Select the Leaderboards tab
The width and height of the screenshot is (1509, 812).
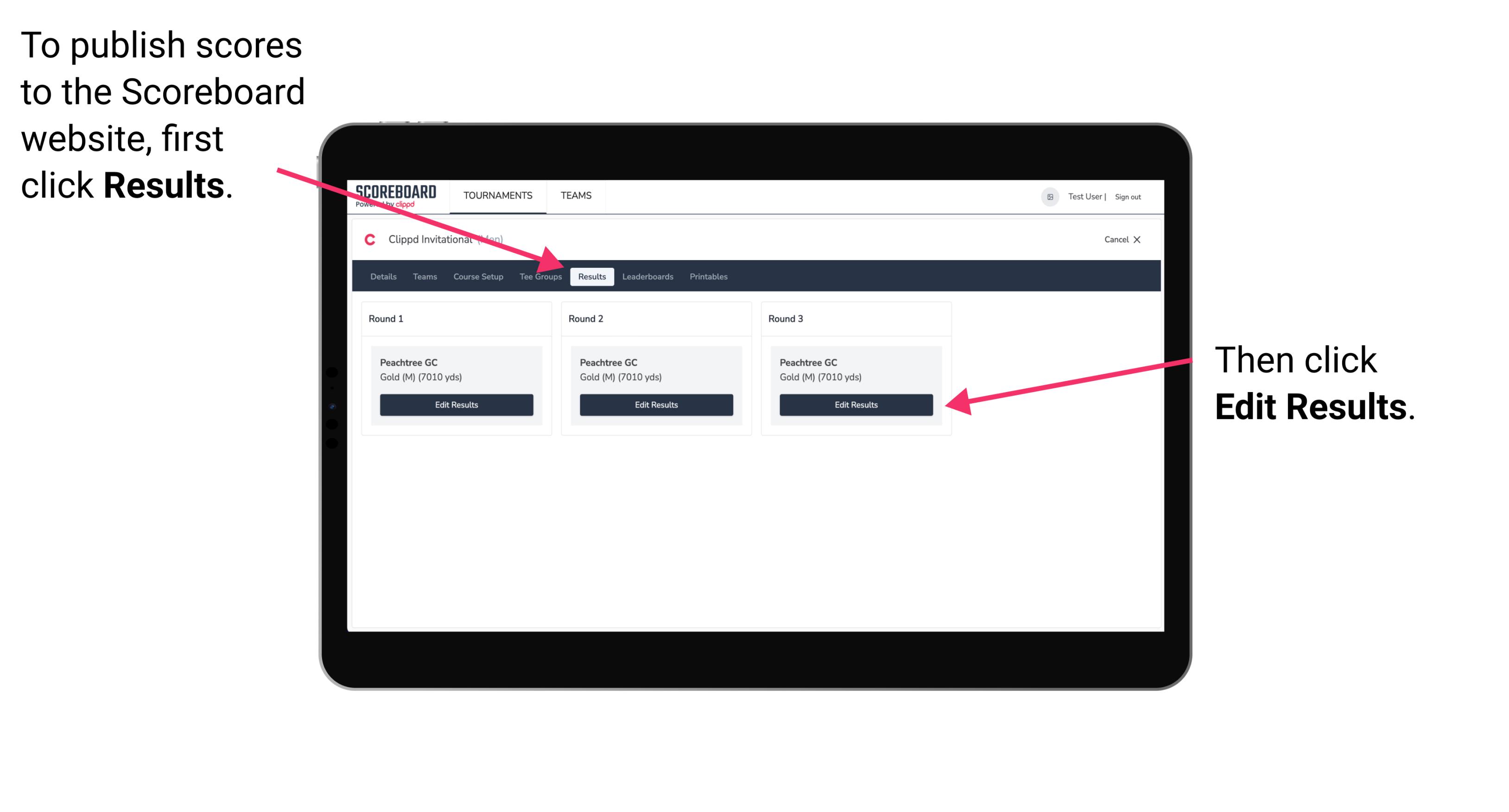click(x=648, y=277)
